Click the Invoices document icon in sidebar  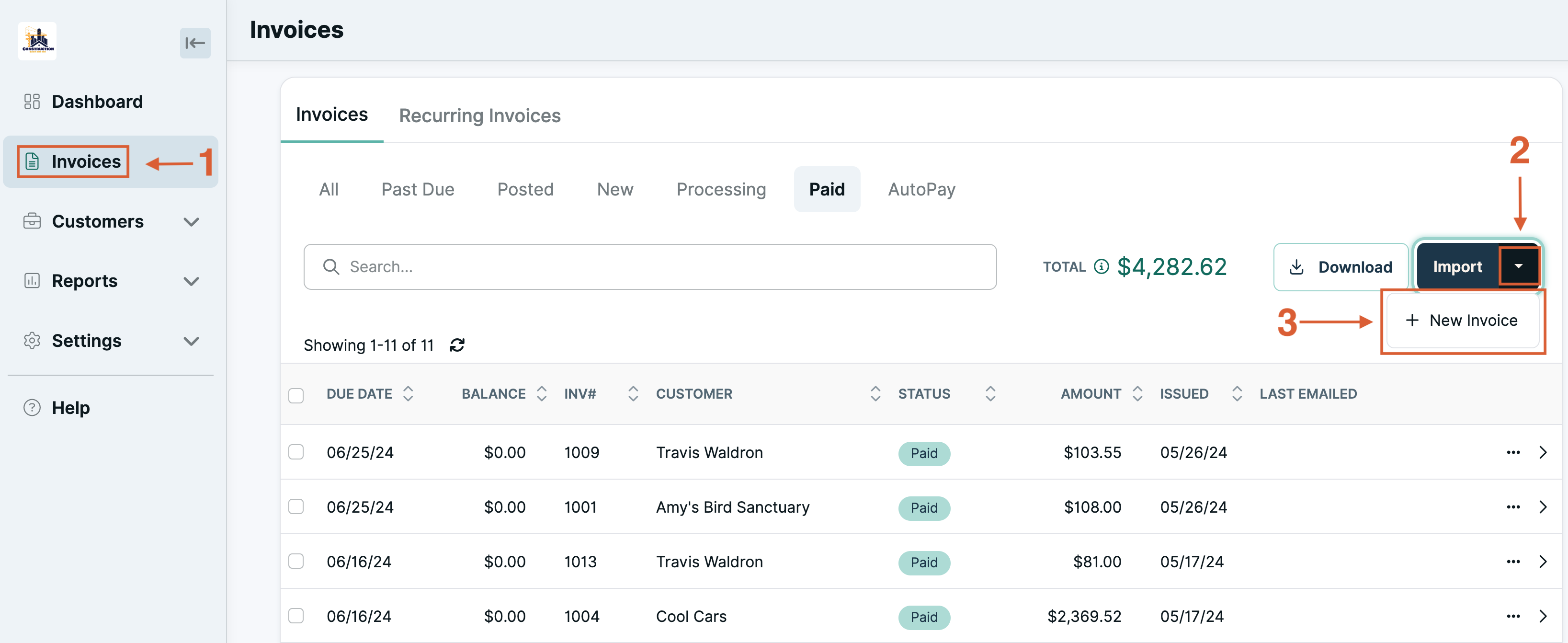(x=32, y=161)
